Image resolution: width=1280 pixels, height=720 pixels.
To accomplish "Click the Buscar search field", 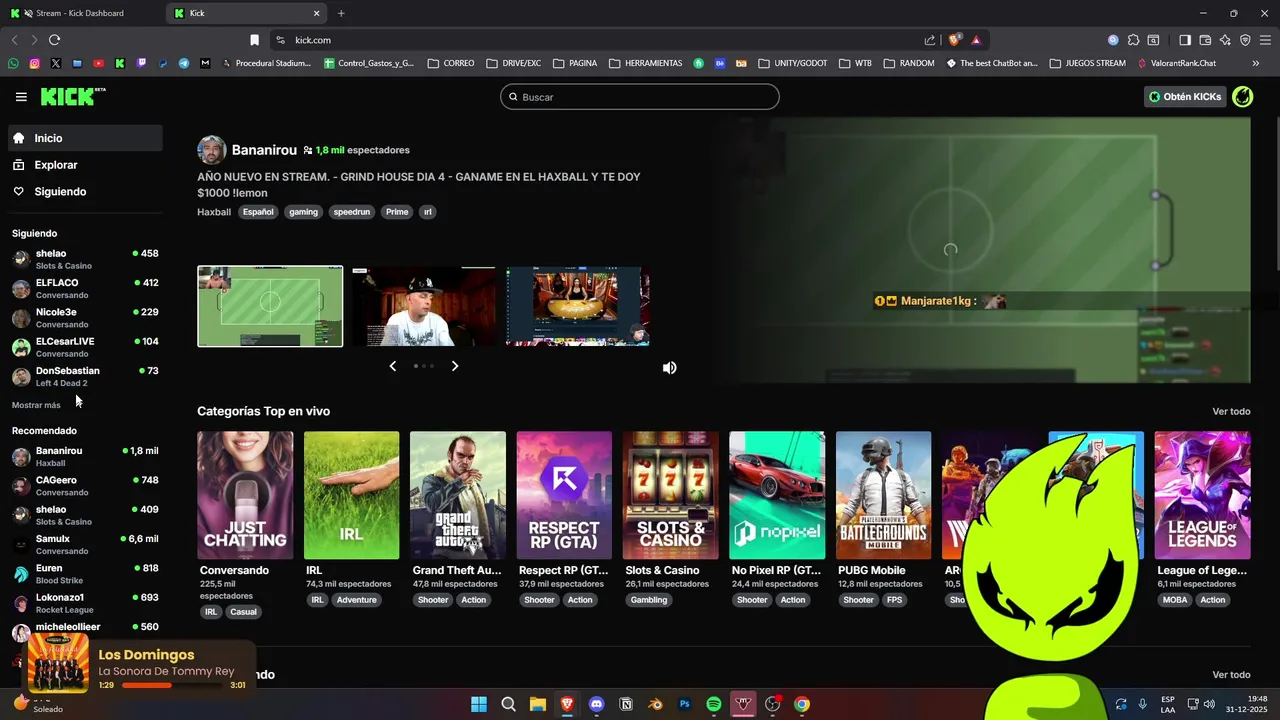I will pos(640,97).
